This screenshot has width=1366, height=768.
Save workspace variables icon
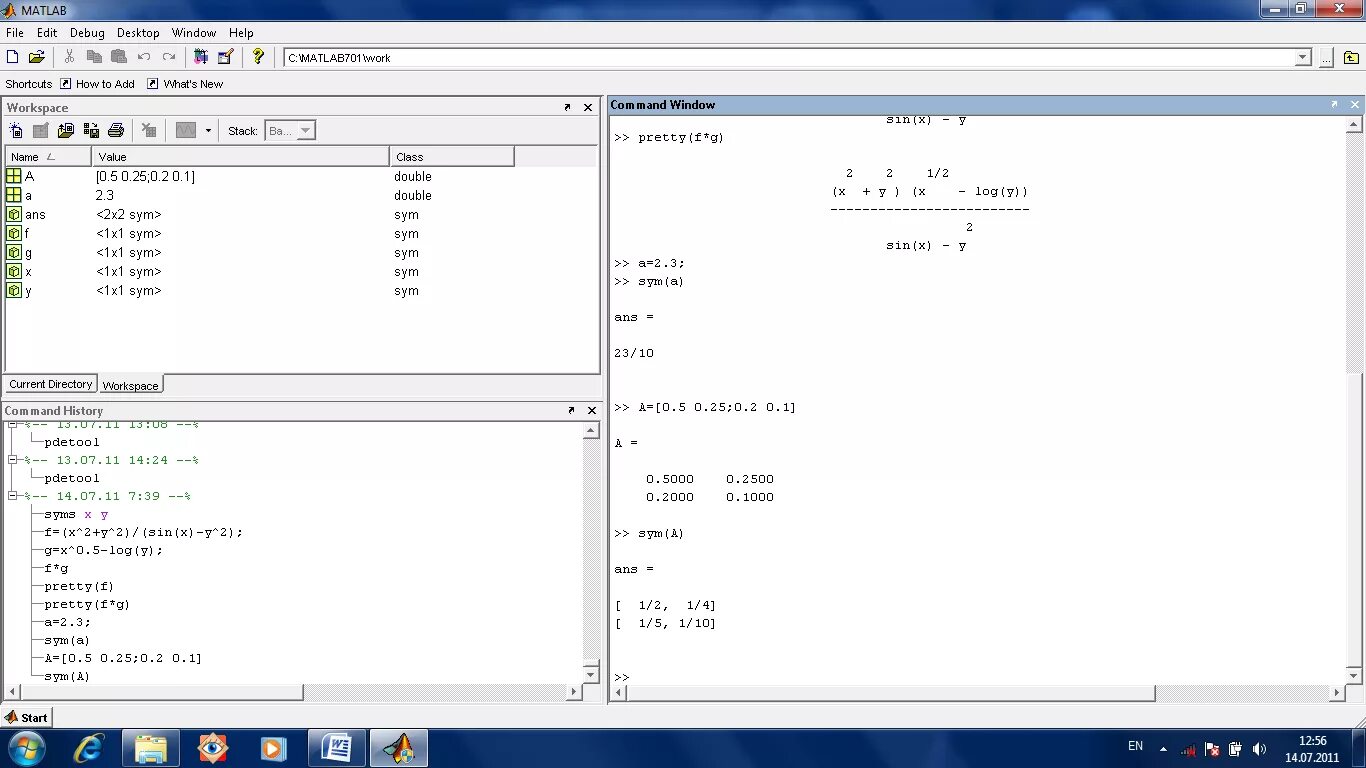point(91,130)
